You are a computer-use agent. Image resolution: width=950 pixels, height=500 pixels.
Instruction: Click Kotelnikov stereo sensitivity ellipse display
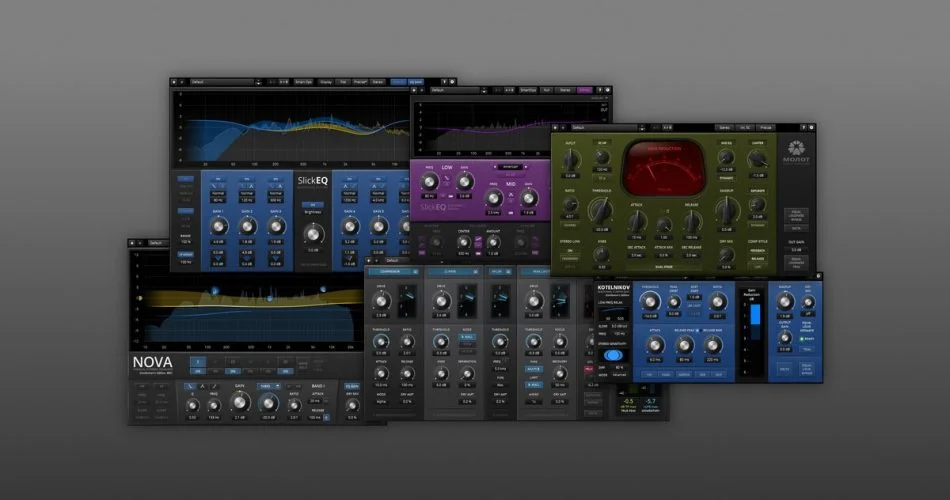612,356
